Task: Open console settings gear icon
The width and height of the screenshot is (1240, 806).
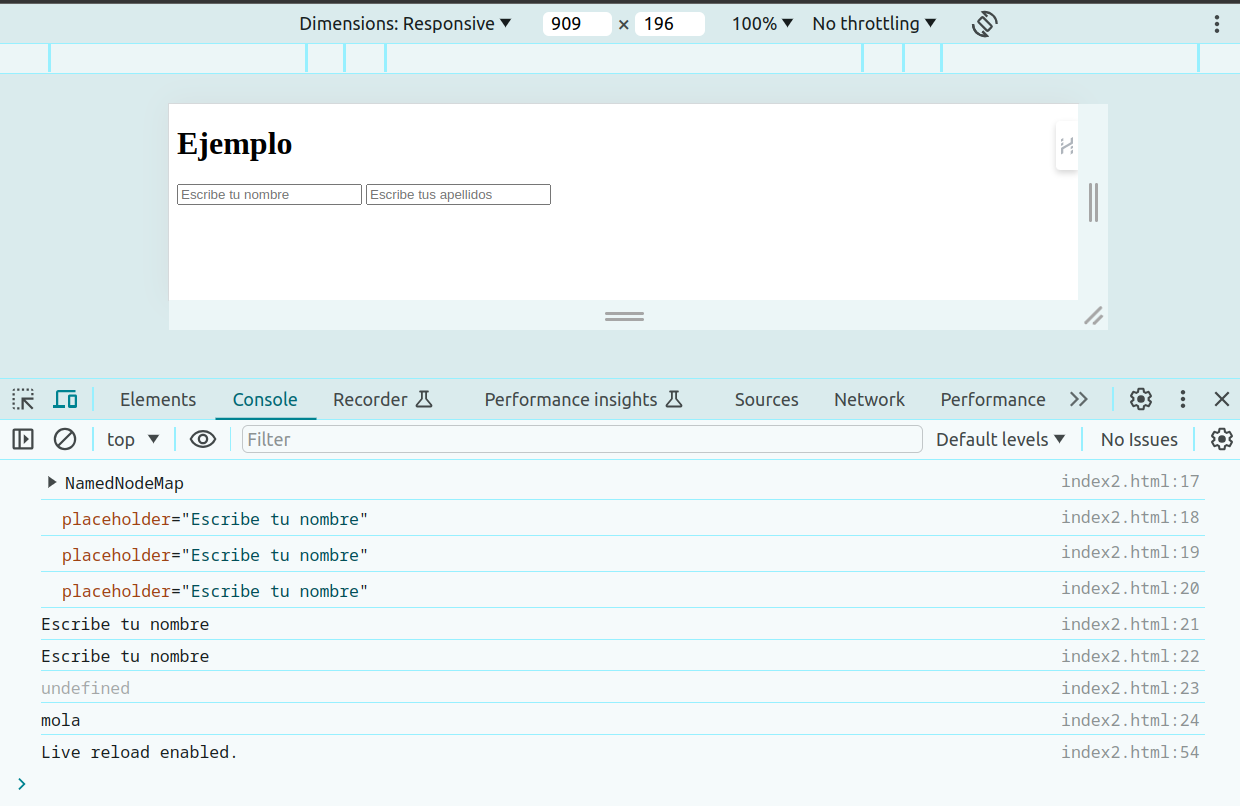Action: pos(1221,439)
